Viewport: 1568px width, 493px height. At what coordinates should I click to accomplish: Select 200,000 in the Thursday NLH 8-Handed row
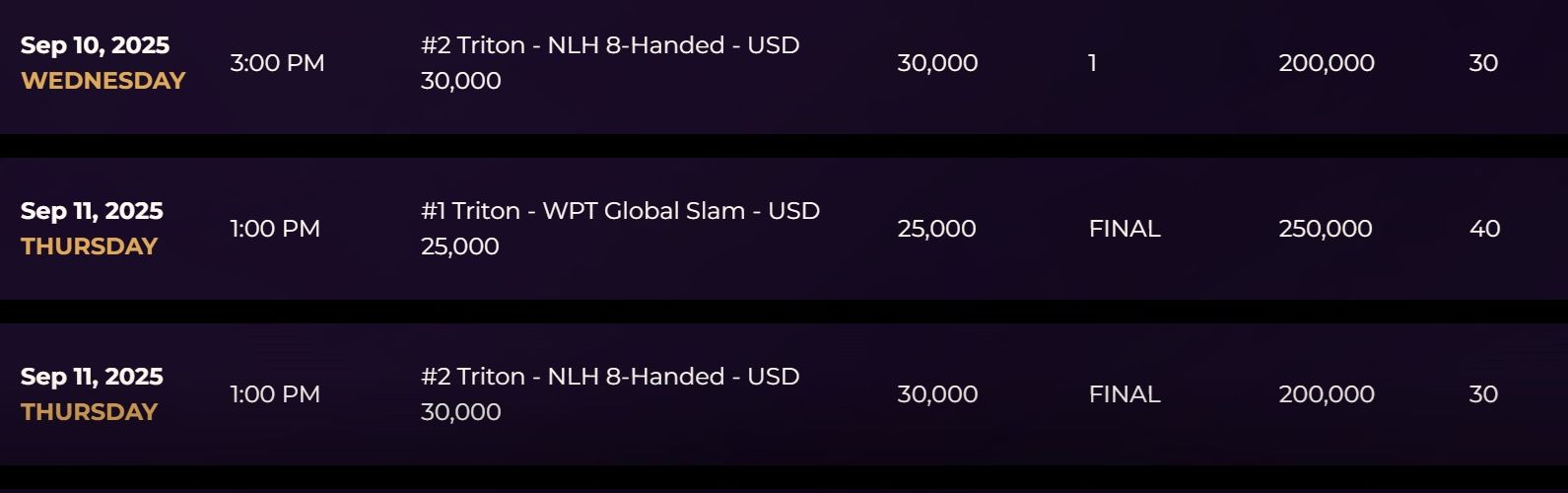pyautogui.click(x=1326, y=394)
